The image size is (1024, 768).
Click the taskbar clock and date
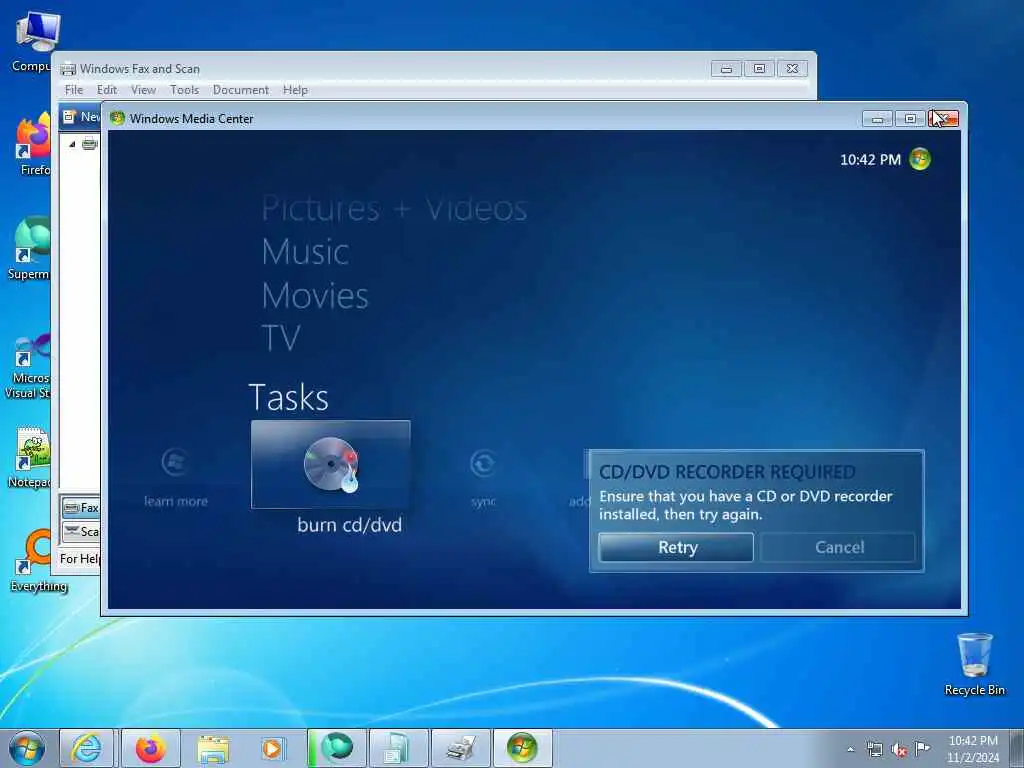point(973,749)
